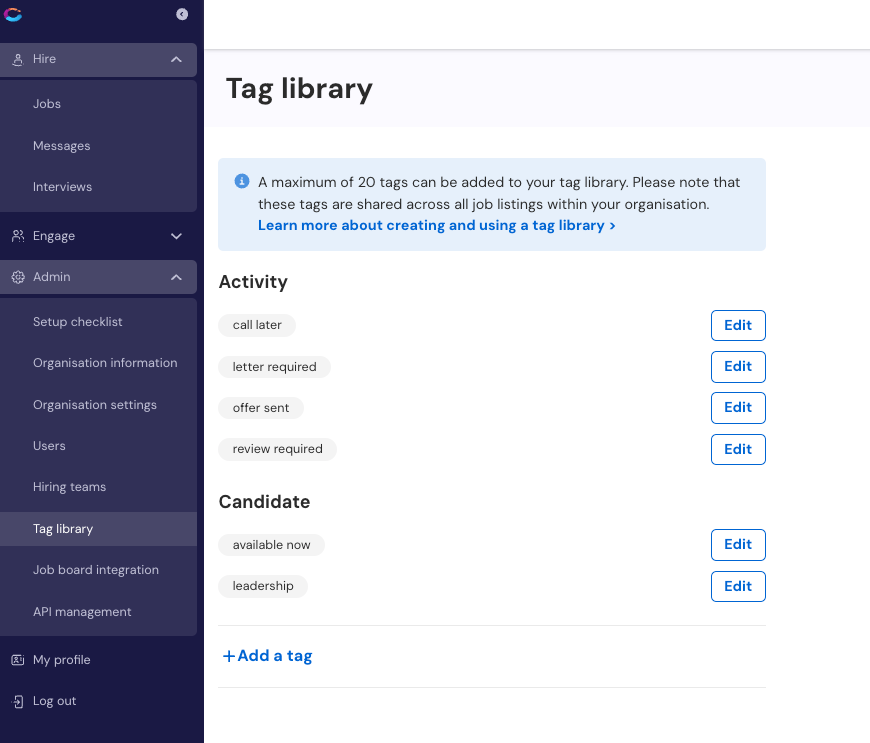
Task: Expand the Engage section chevron
Action: point(176,236)
